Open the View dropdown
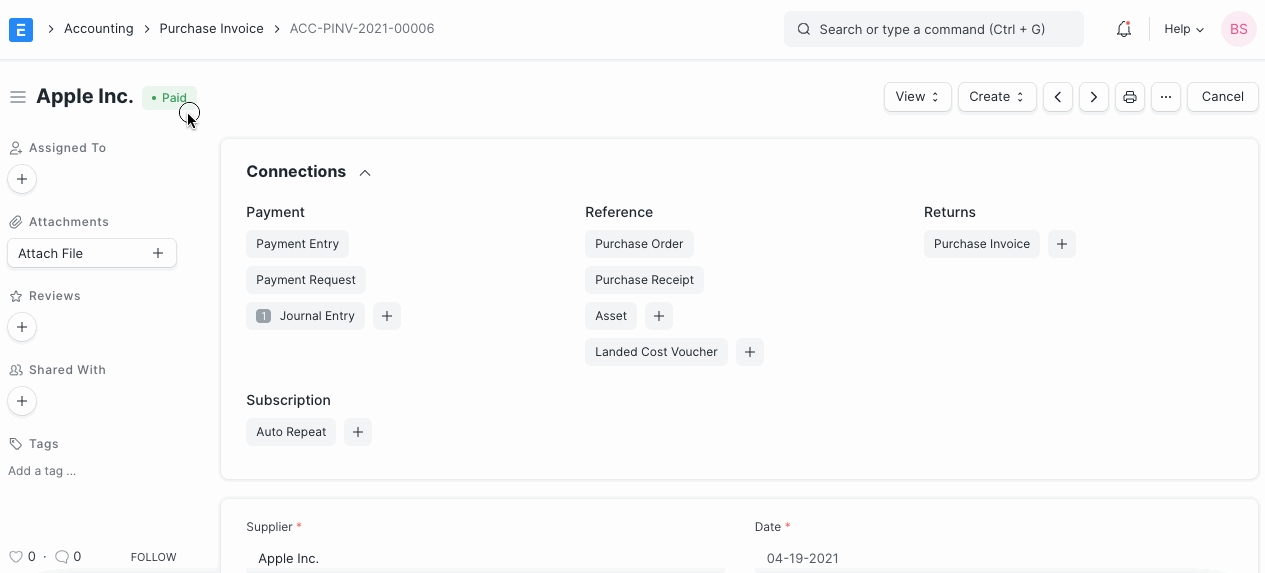 [917, 97]
